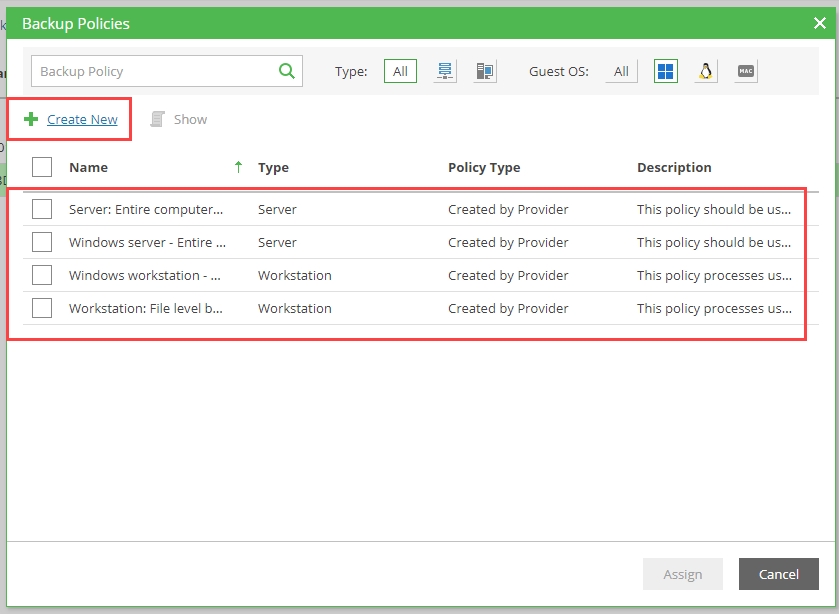
Task: Select Mac guest OS filter icon
Action: (x=745, y=71)
